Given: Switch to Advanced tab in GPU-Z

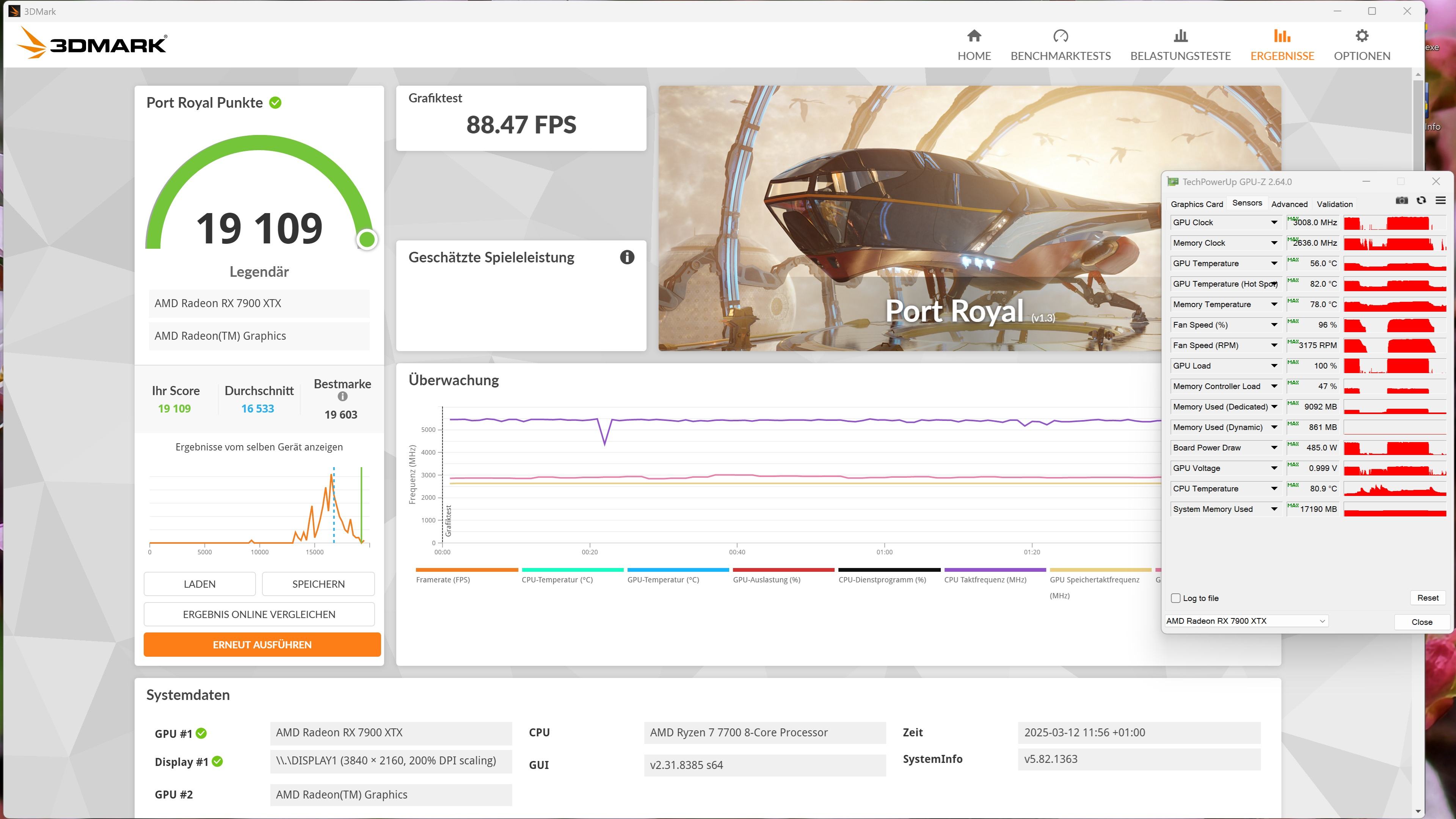Looking at the screenshot, I should [1289, 204].
